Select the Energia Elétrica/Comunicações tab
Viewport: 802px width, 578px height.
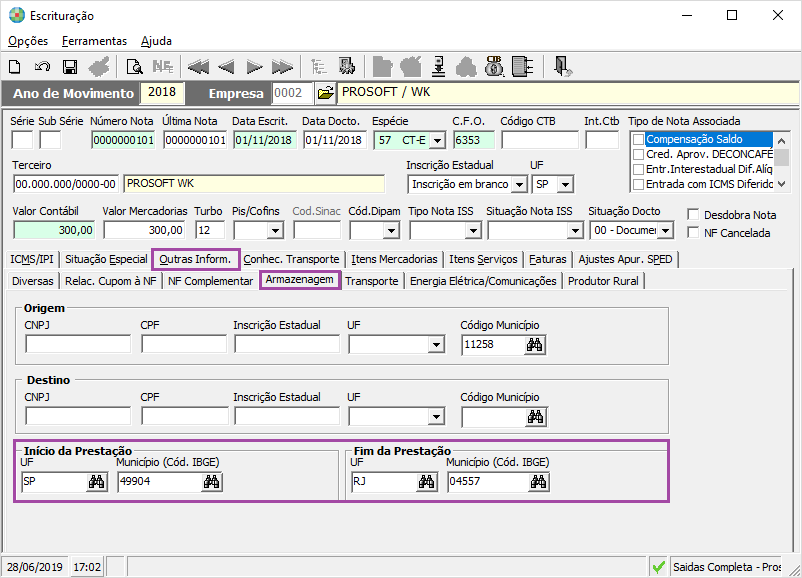coord(483,281)
